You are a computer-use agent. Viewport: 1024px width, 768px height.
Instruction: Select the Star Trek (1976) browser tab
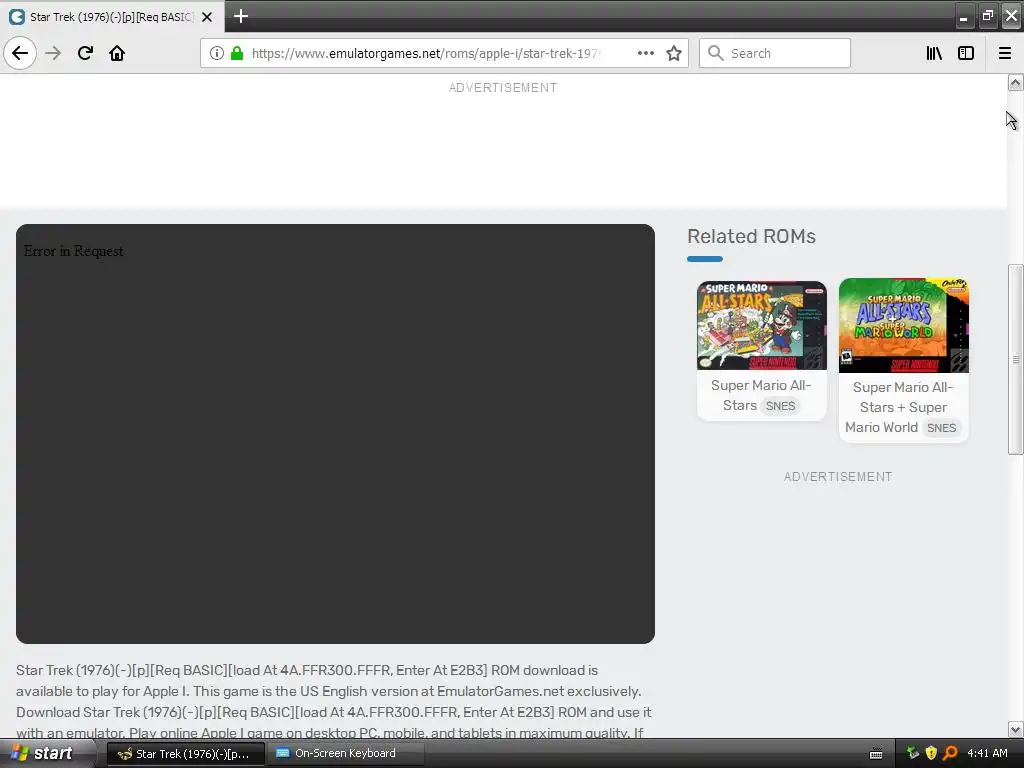point(112,17)
